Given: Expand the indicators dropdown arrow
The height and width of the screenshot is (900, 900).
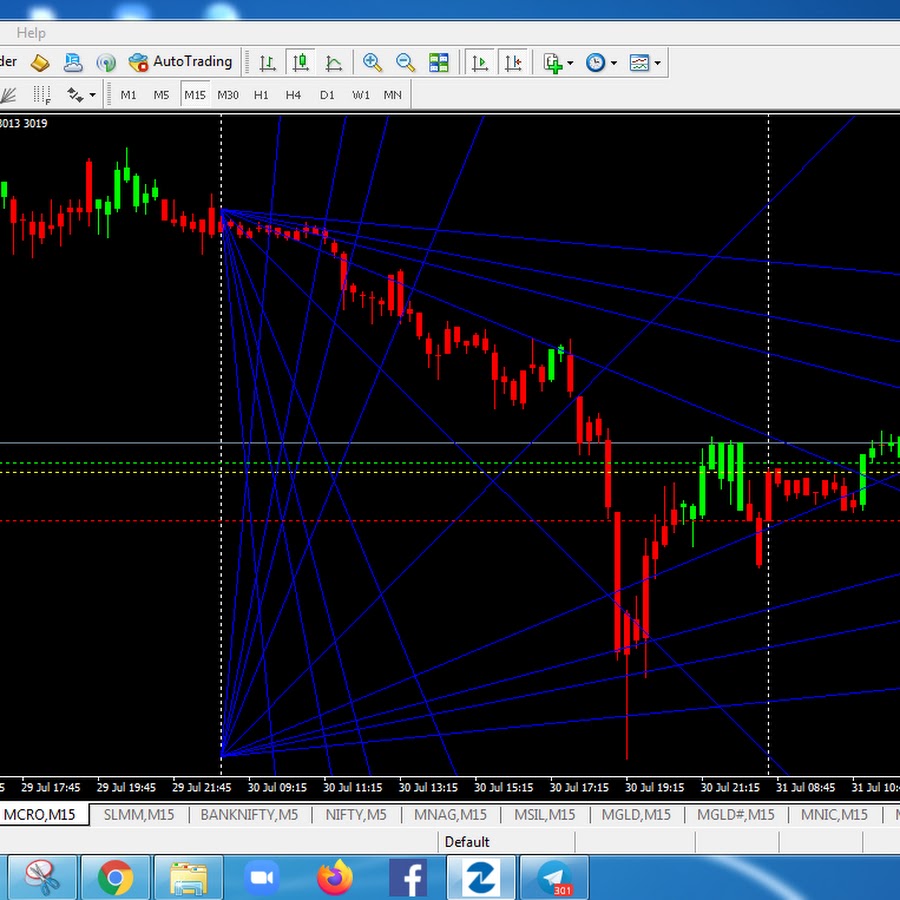Looking at the screenshot, I should (570, 63).
